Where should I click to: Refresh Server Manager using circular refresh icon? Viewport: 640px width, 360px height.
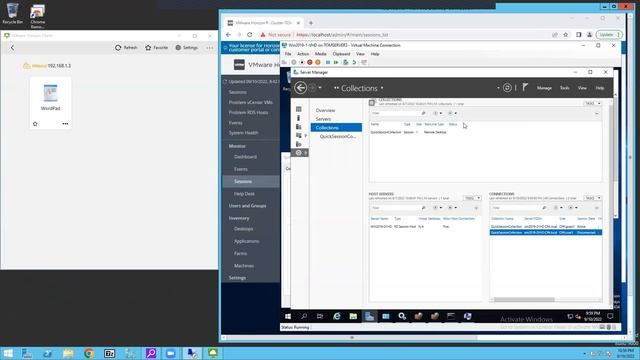[x=507, y=88]
